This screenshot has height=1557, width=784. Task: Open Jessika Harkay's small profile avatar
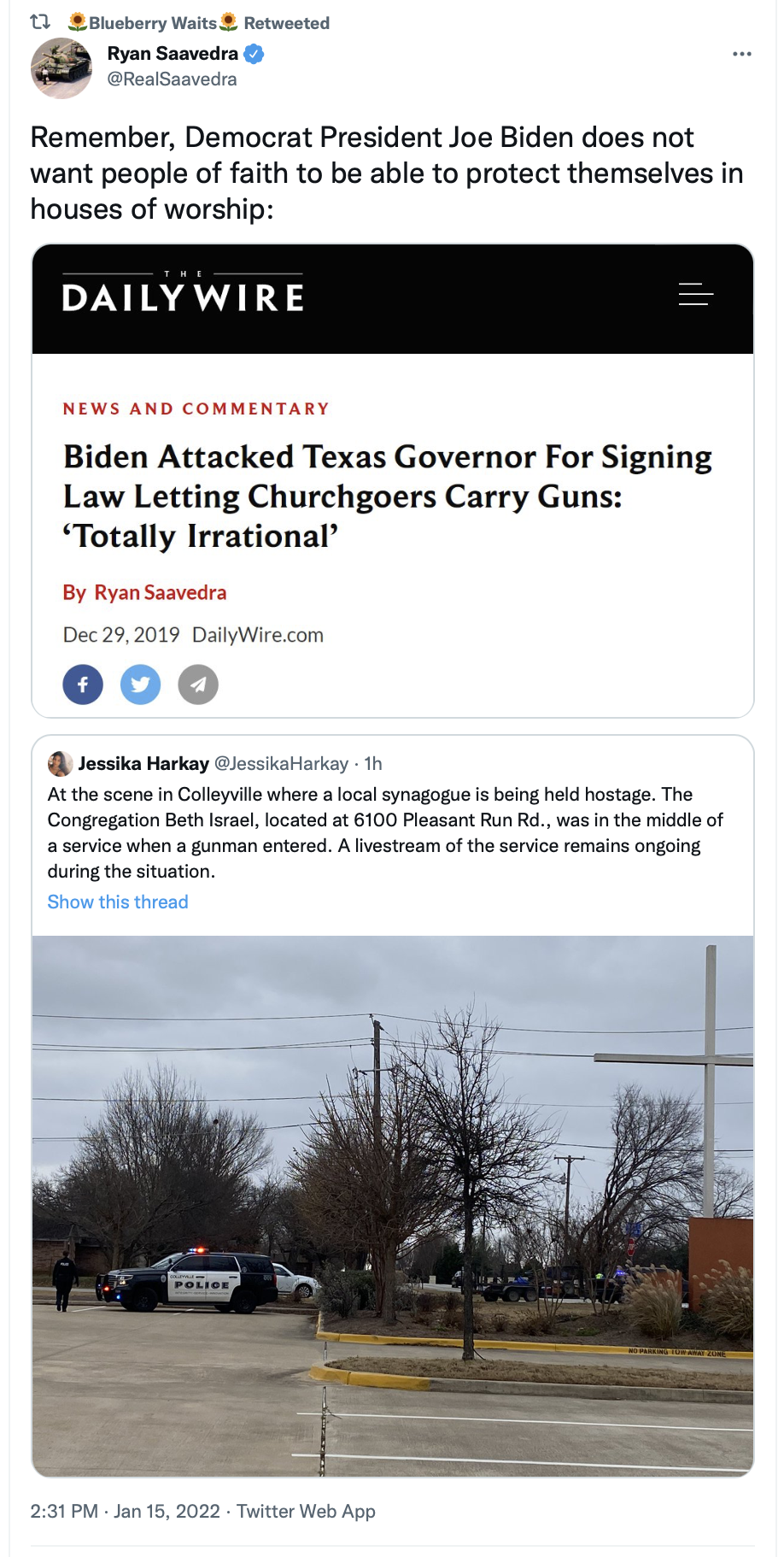pyautogui.click(x=60, y=763)
